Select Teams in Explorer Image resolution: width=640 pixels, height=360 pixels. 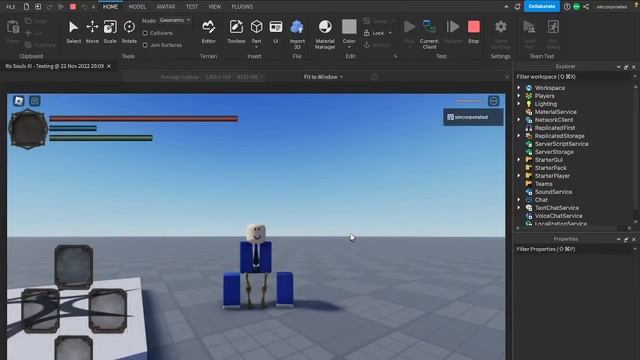(x=543, y=184)
